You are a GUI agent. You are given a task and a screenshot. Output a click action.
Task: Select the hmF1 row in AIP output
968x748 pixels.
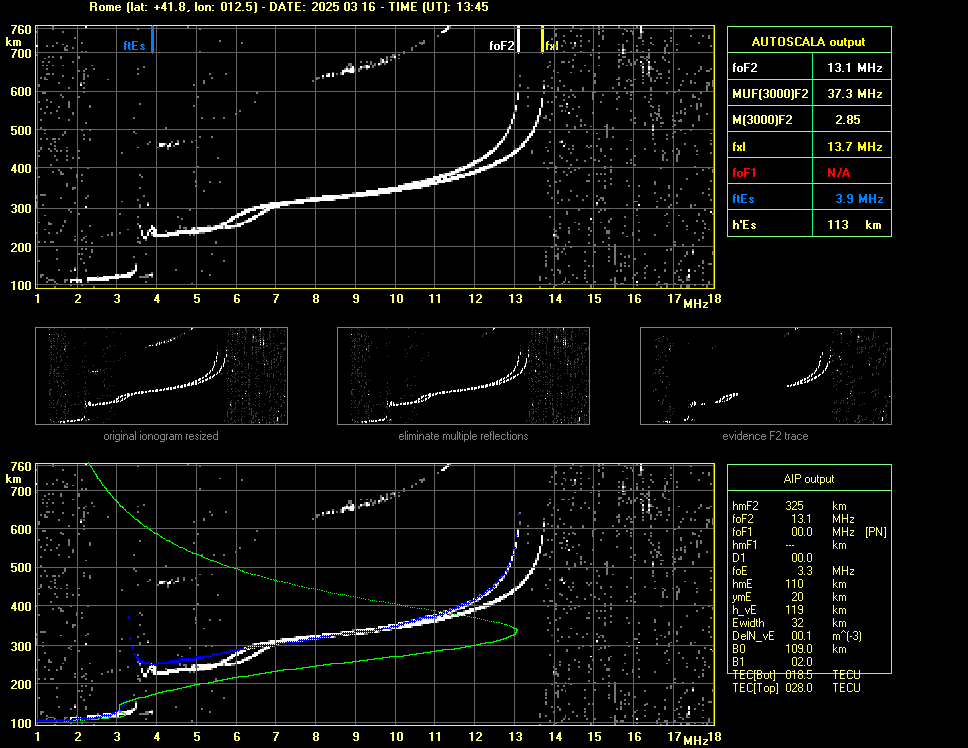click(x=789, y=545)
